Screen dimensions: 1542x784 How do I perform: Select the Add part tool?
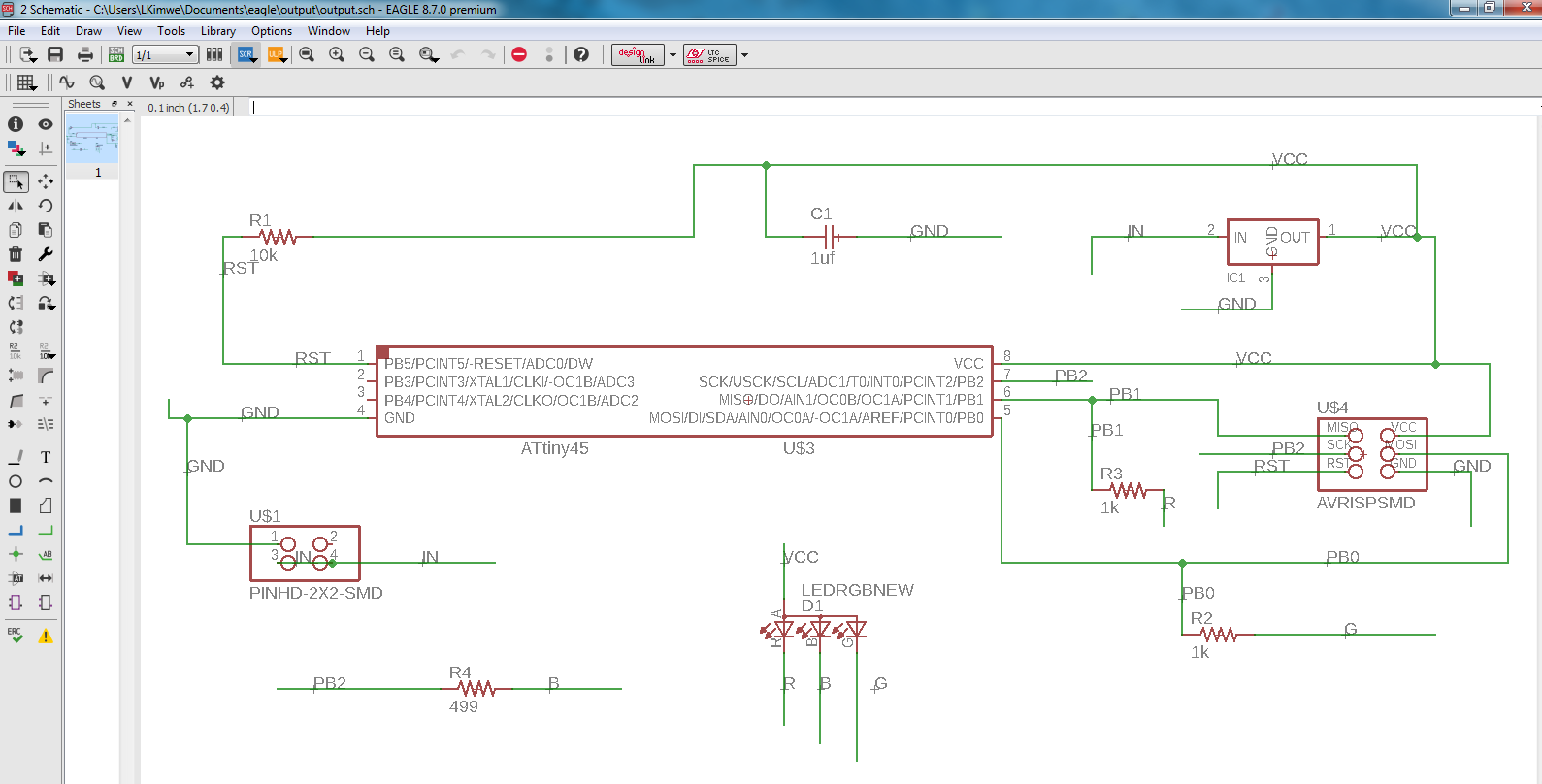[16, 278]
